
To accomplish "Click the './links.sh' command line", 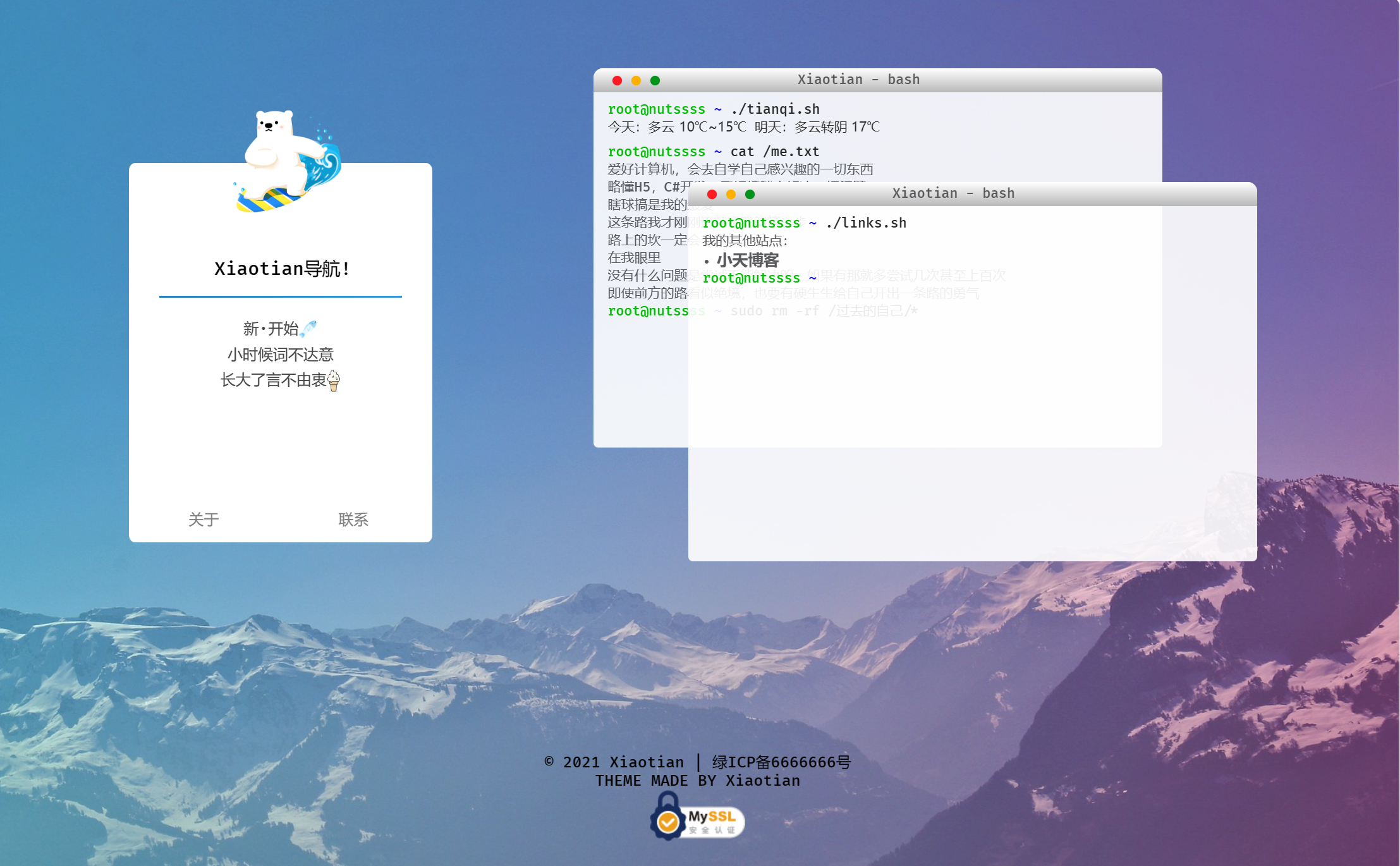I will 805,223.
